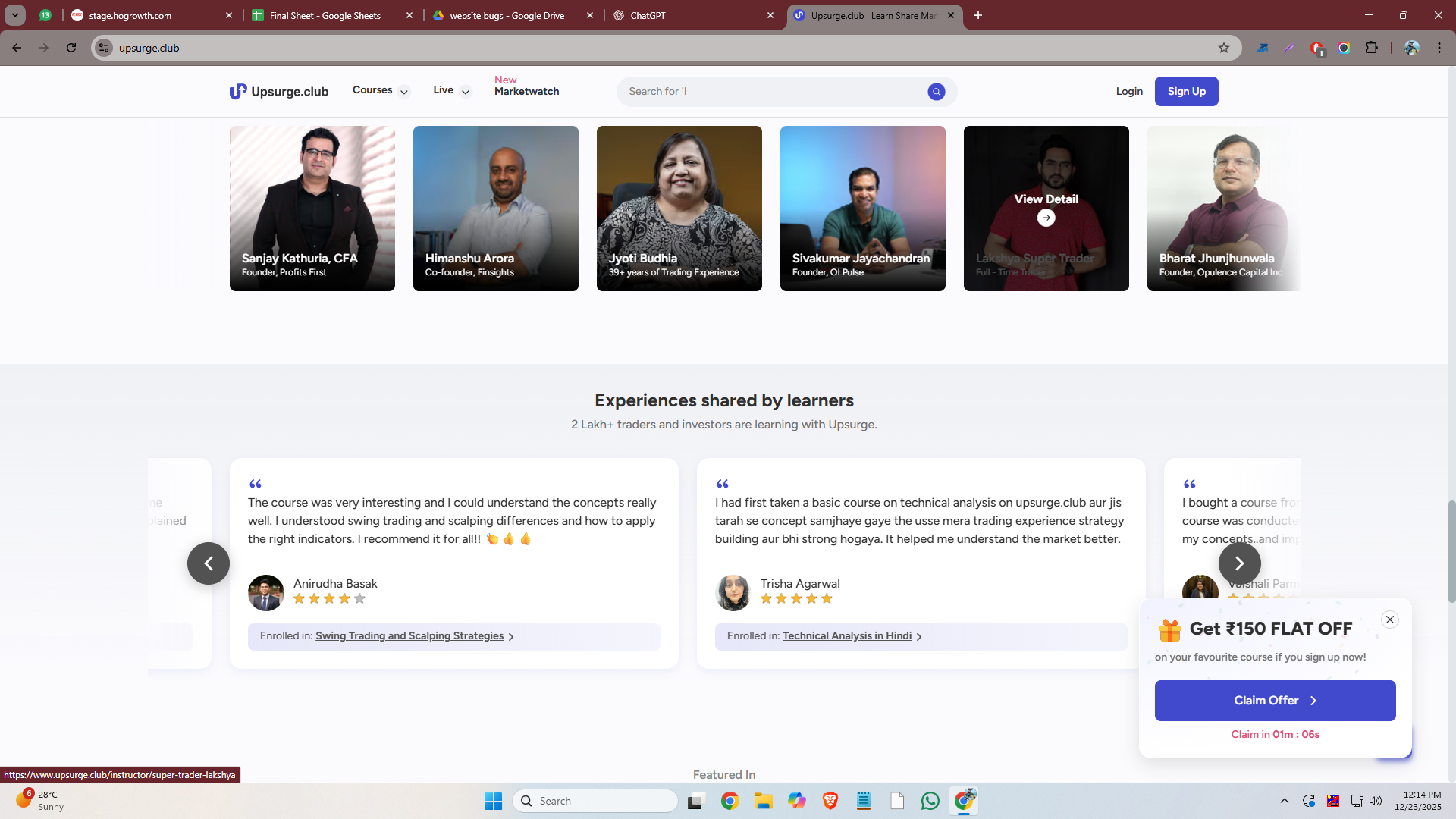Click the blue search magnifier icon
Image resolution: width=1456 pixels, height=819 pixels.
(x=936, y=92)
